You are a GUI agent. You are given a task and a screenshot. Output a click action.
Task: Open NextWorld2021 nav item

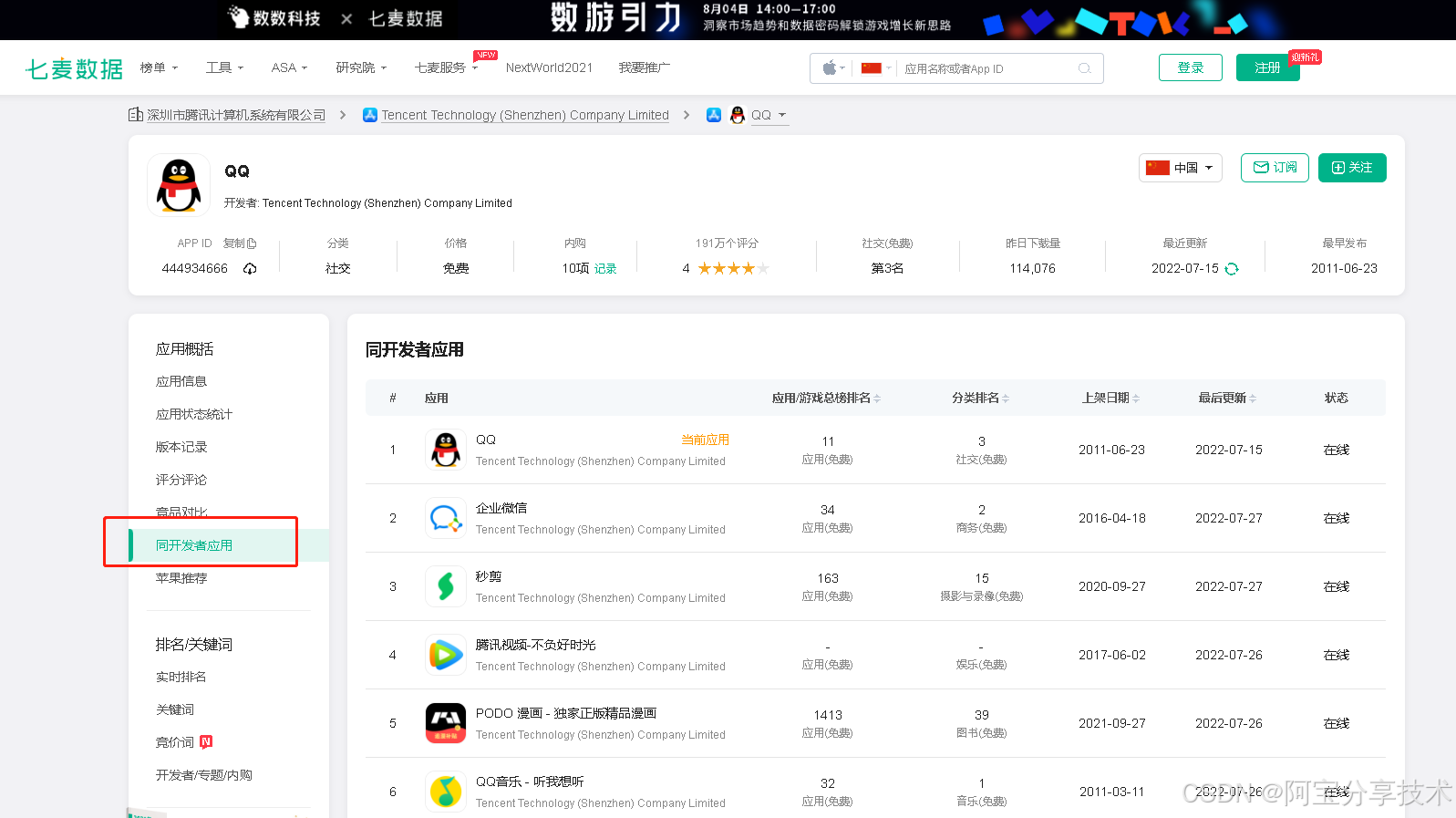pos(549,67)
